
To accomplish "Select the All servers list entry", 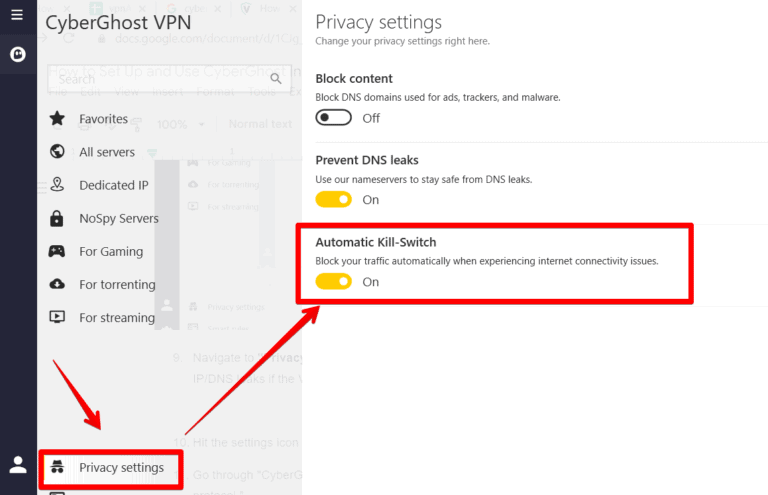I will point(107,152).
